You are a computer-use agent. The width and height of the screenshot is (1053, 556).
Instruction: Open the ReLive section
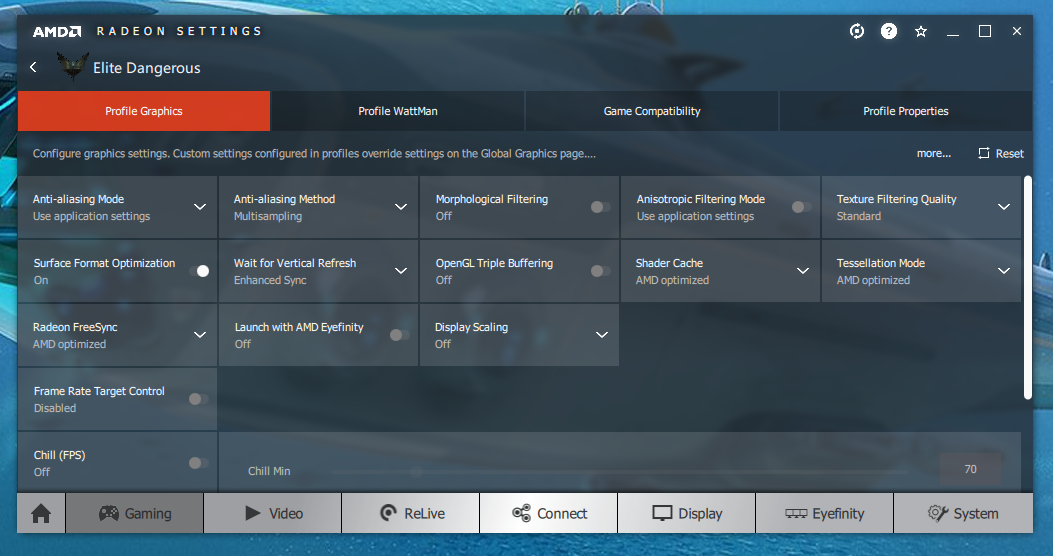pos(411,513)
